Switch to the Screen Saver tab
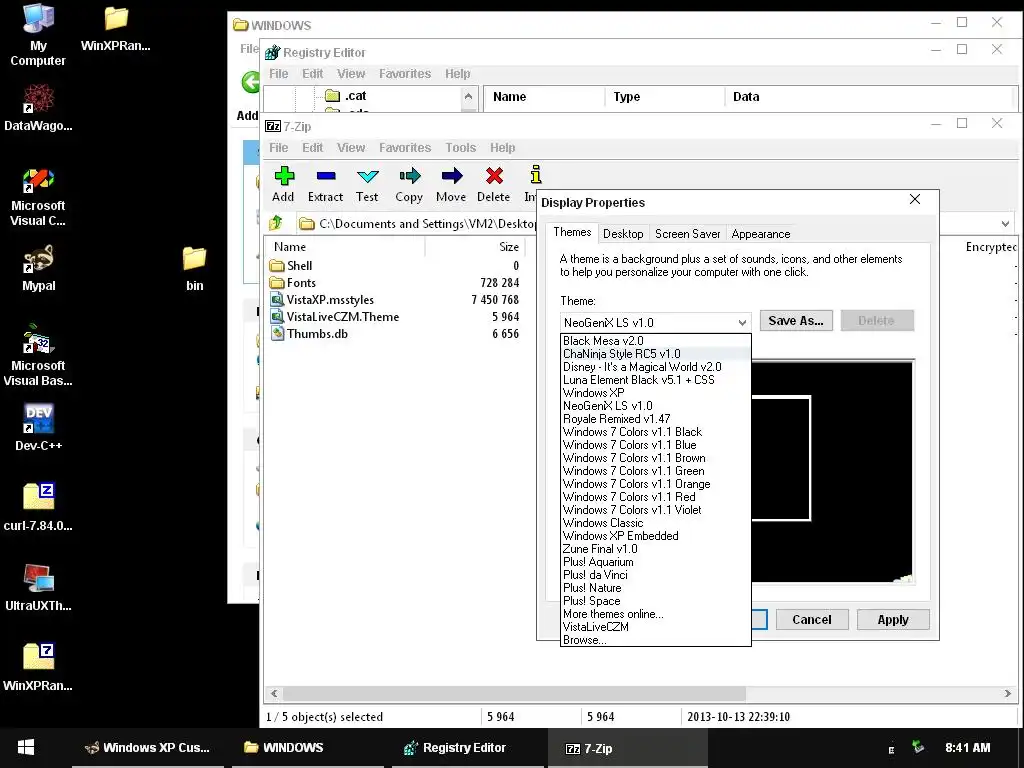Screen dimensions: 1024x768 click(x=687, y=234)
